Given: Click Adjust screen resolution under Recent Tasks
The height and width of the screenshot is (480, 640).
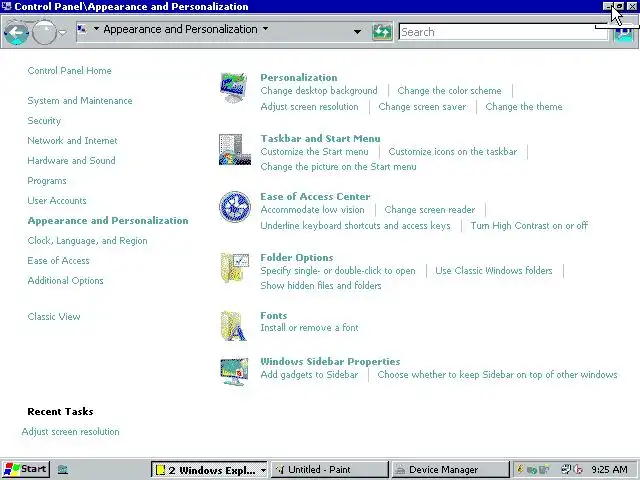Looking at the screenshot, I should (x=71, y=431).
